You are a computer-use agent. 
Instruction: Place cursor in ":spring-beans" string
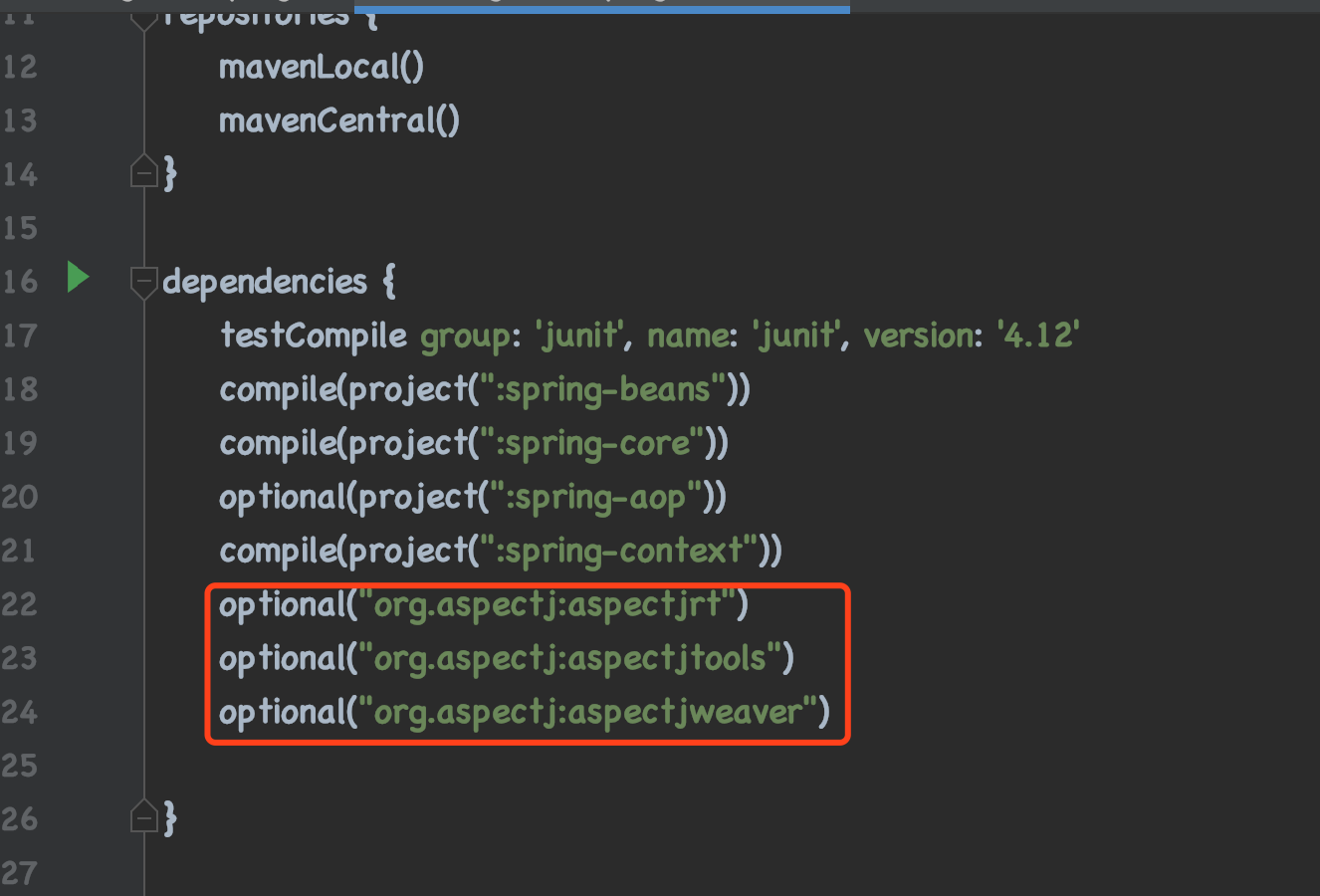point(603,390)
